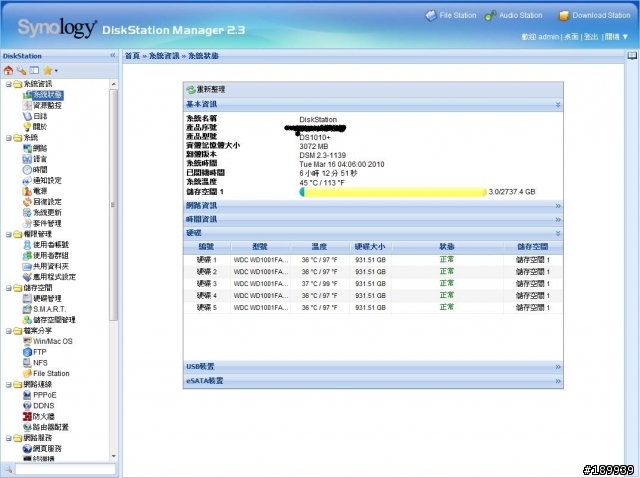This screenshot has width=640, height=478.
Task: Collapse the 網路連線 tree folder
Action: click(x=9, y=385)
